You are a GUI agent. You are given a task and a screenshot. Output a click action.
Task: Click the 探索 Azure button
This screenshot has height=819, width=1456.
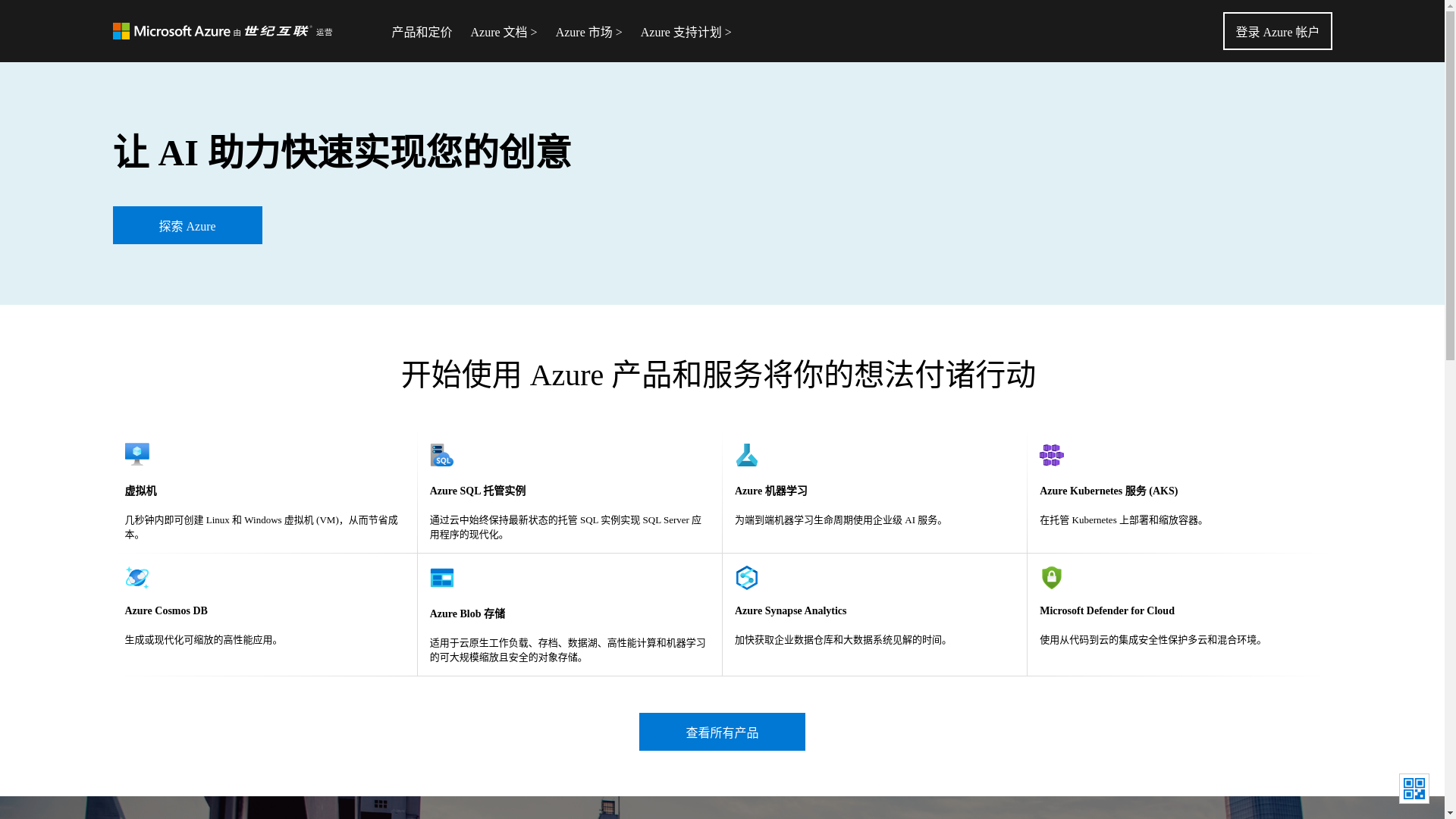[x=187, y=225]
